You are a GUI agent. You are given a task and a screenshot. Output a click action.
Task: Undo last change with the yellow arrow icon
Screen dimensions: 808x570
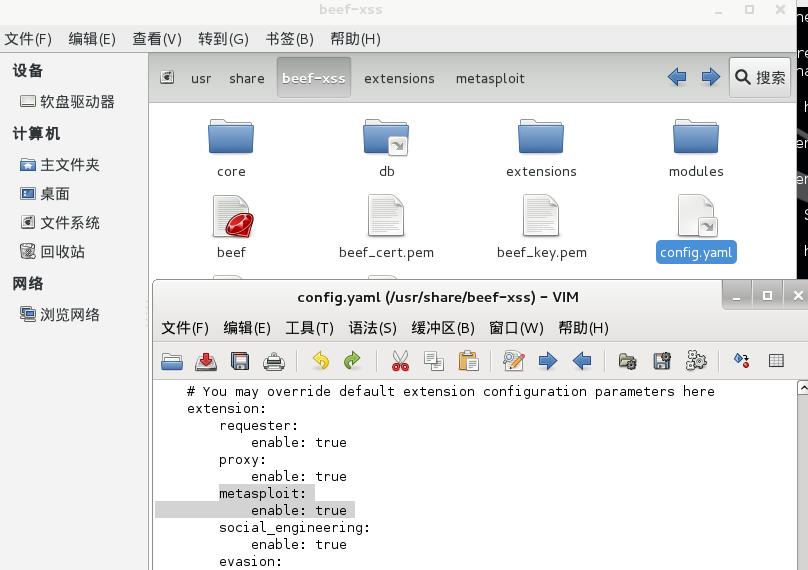(x=321, y=361)
